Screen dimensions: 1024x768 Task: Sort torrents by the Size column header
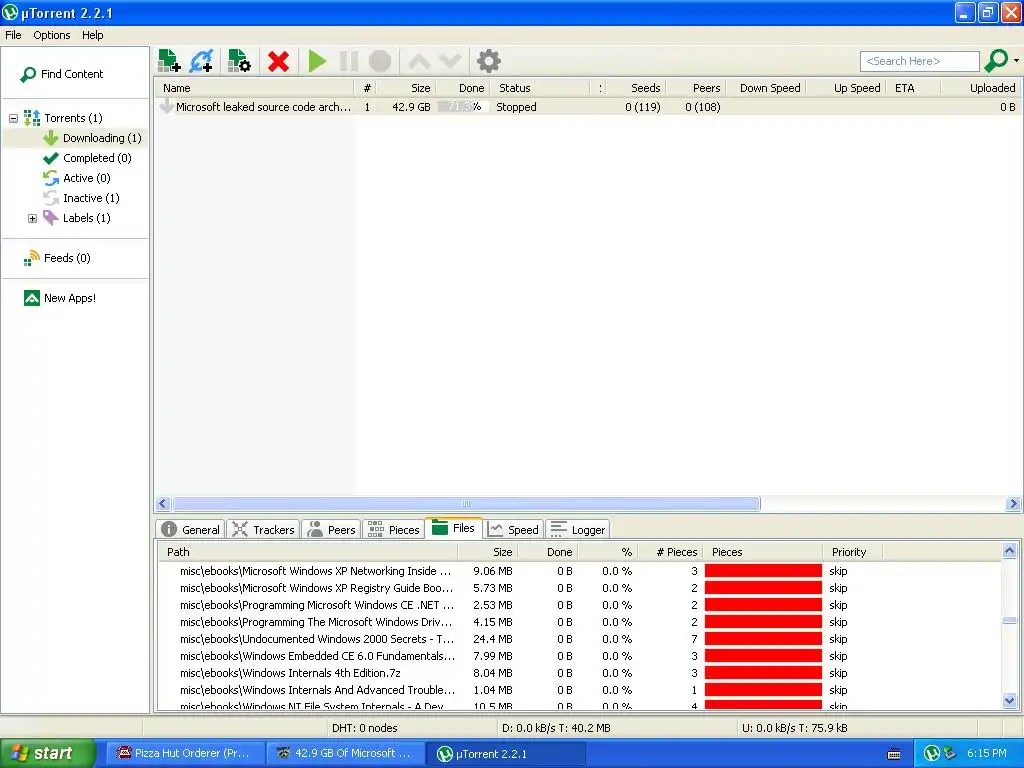click(x=406, y=88)
